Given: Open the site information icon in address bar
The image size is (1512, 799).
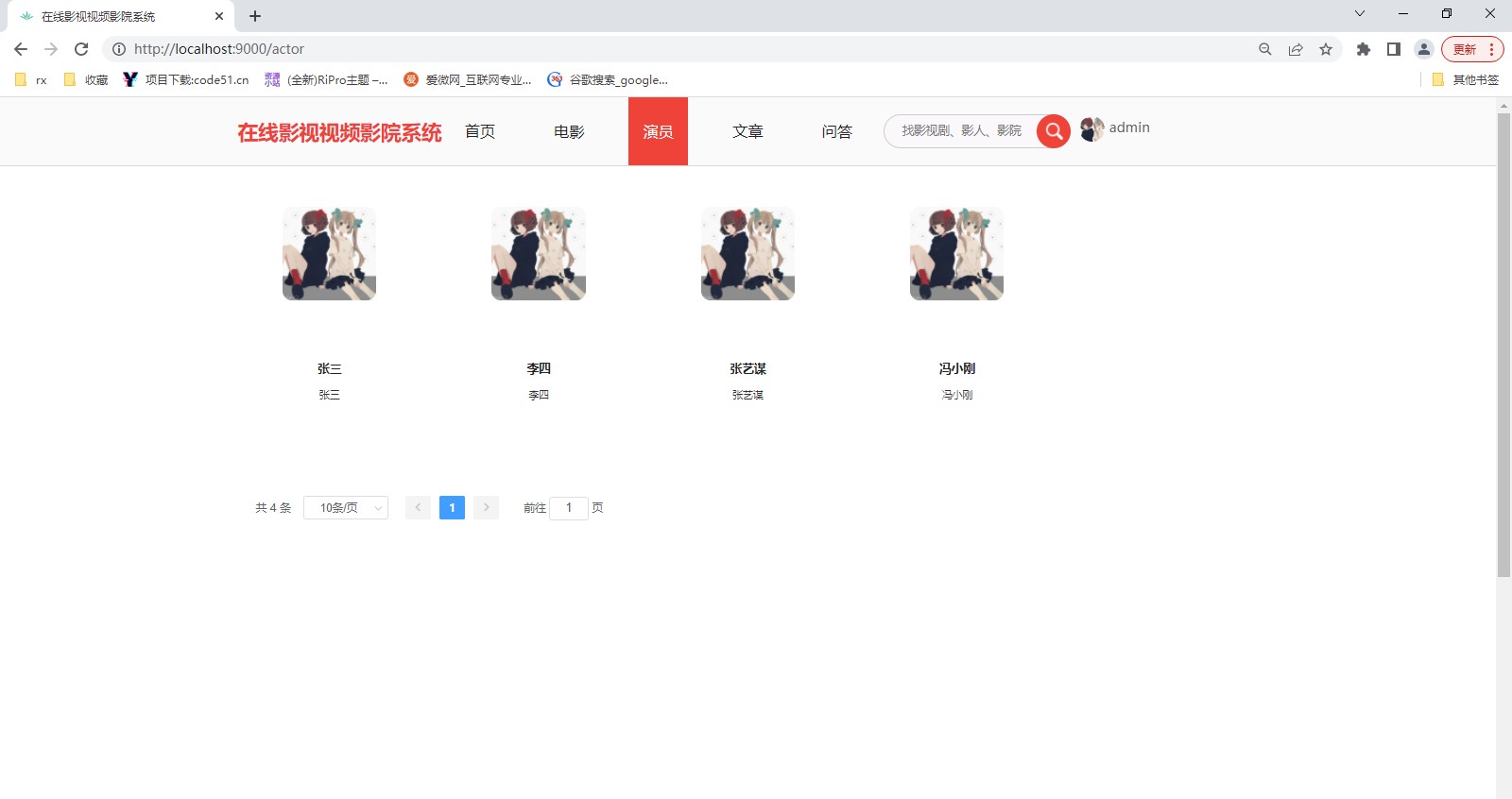Looking at the screenshot, I should coord(119,49).
